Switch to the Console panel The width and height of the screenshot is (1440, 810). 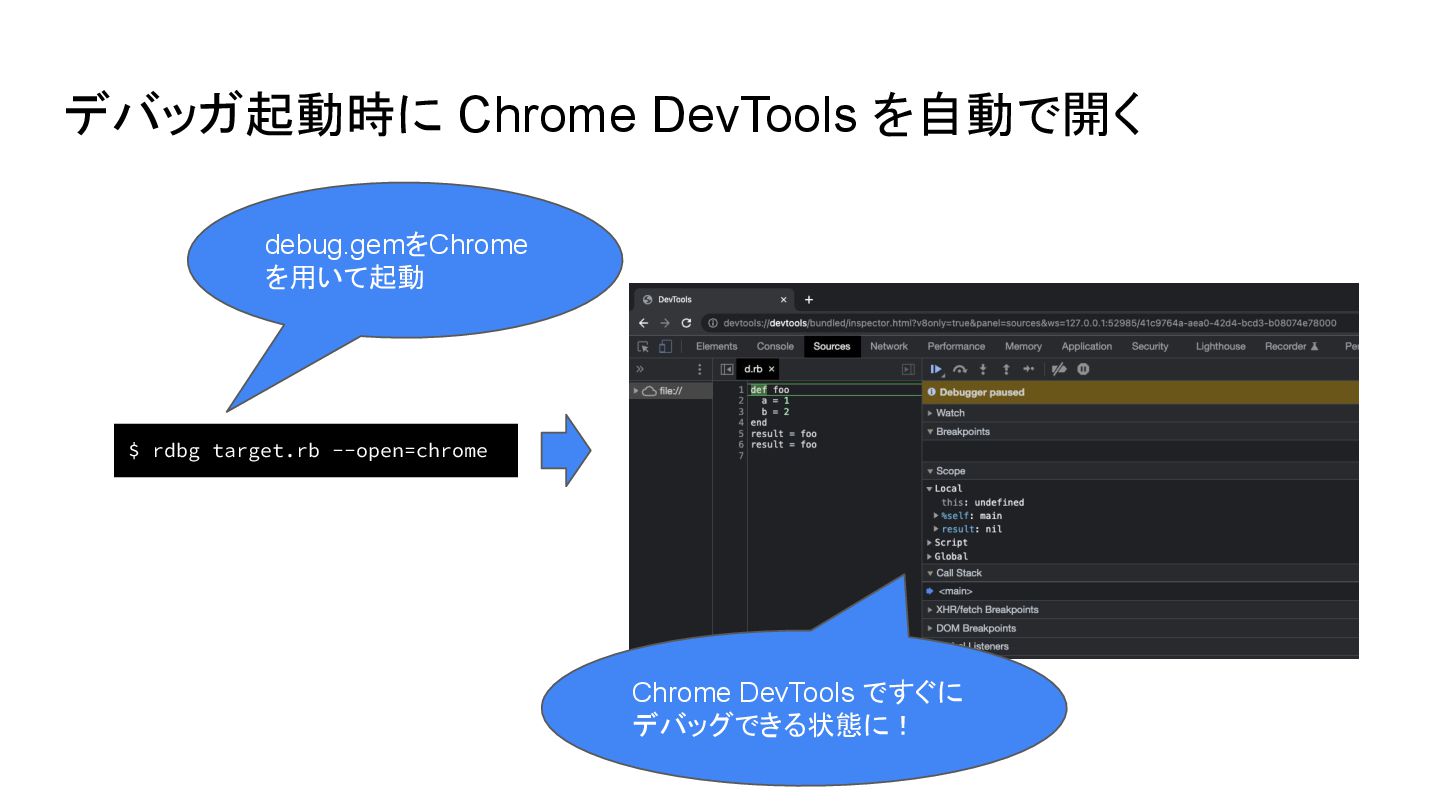click(775, 346)
